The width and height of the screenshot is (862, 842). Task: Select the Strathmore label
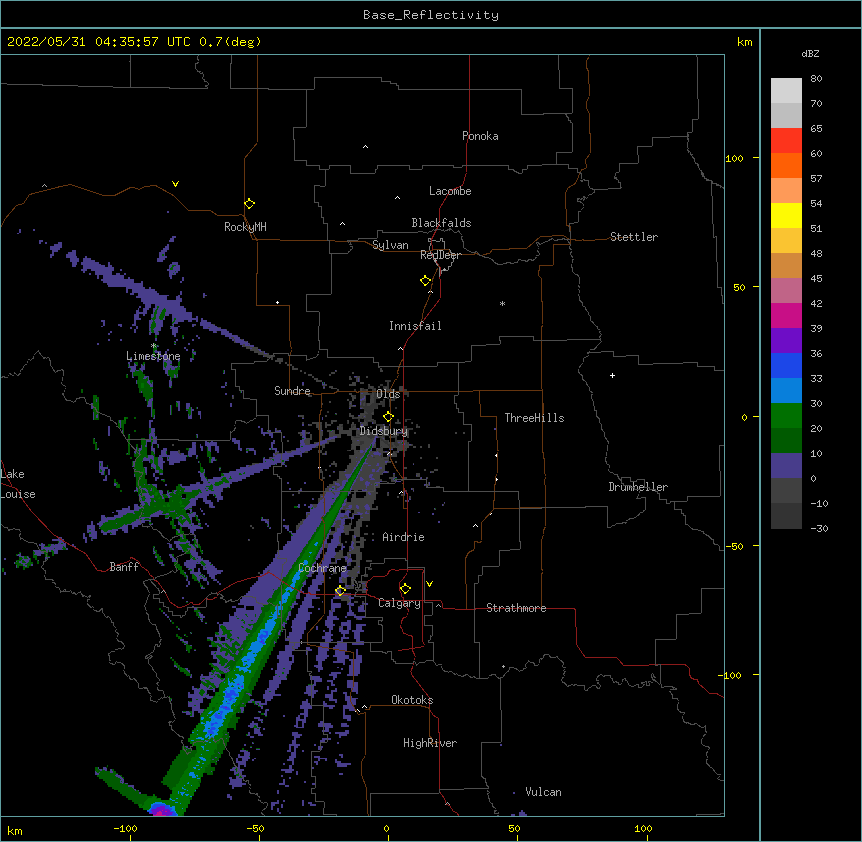[x=516, y=608]
